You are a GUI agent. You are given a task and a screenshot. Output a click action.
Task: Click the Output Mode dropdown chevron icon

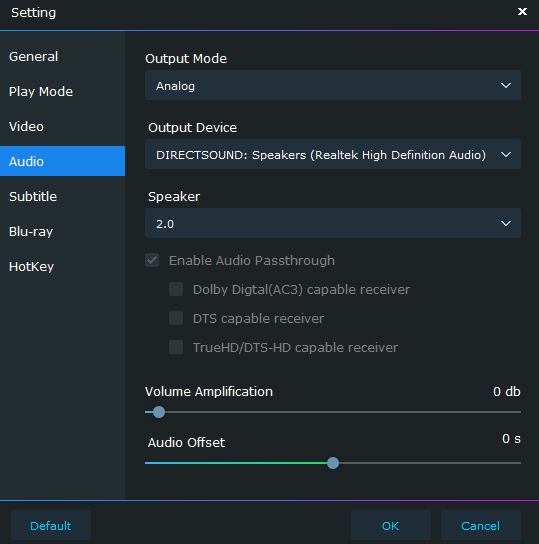506,85
